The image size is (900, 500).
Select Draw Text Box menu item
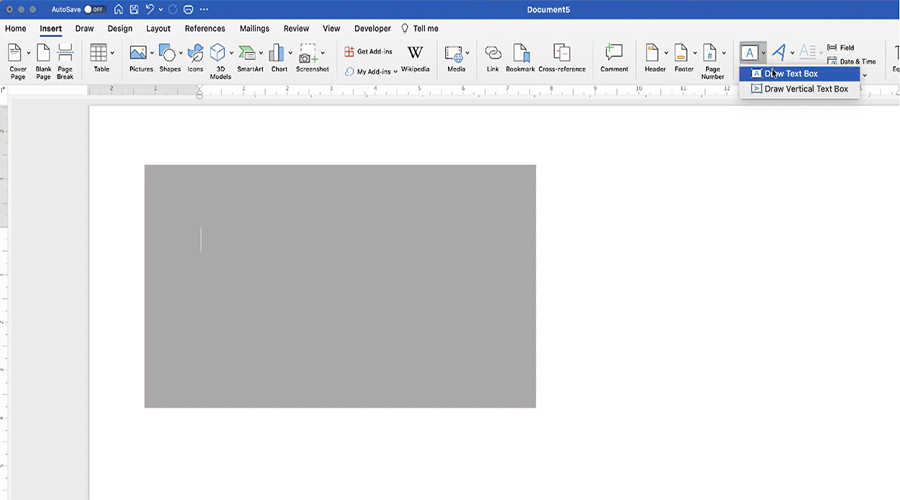(791, 74)
